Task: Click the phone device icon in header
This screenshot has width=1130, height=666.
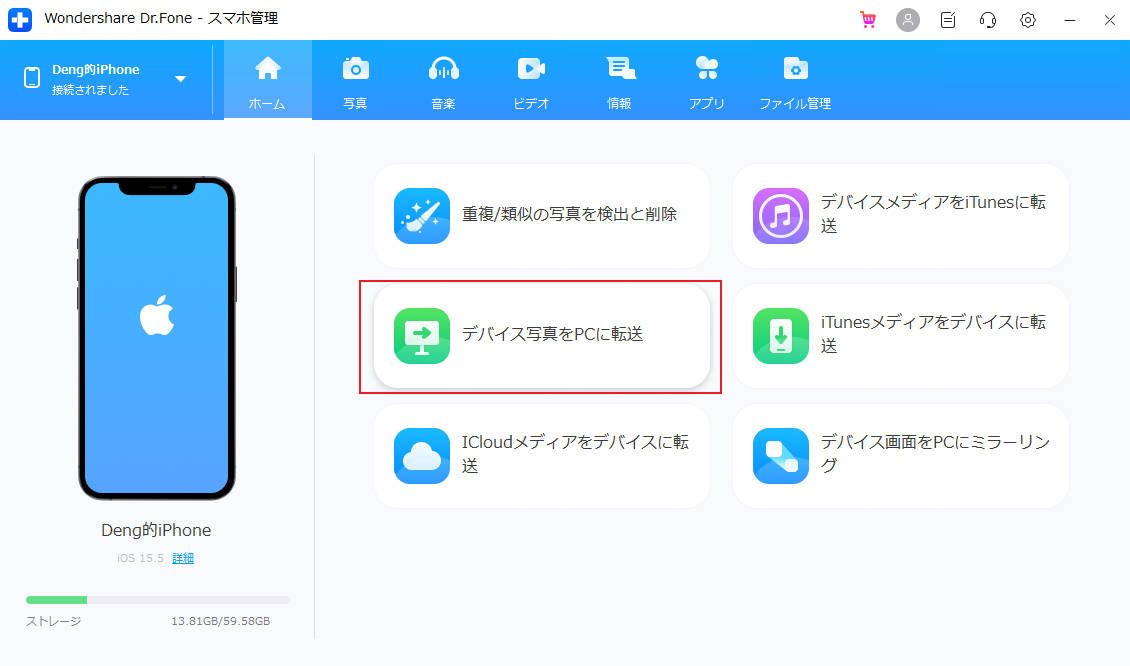Action: pos(32,78)
